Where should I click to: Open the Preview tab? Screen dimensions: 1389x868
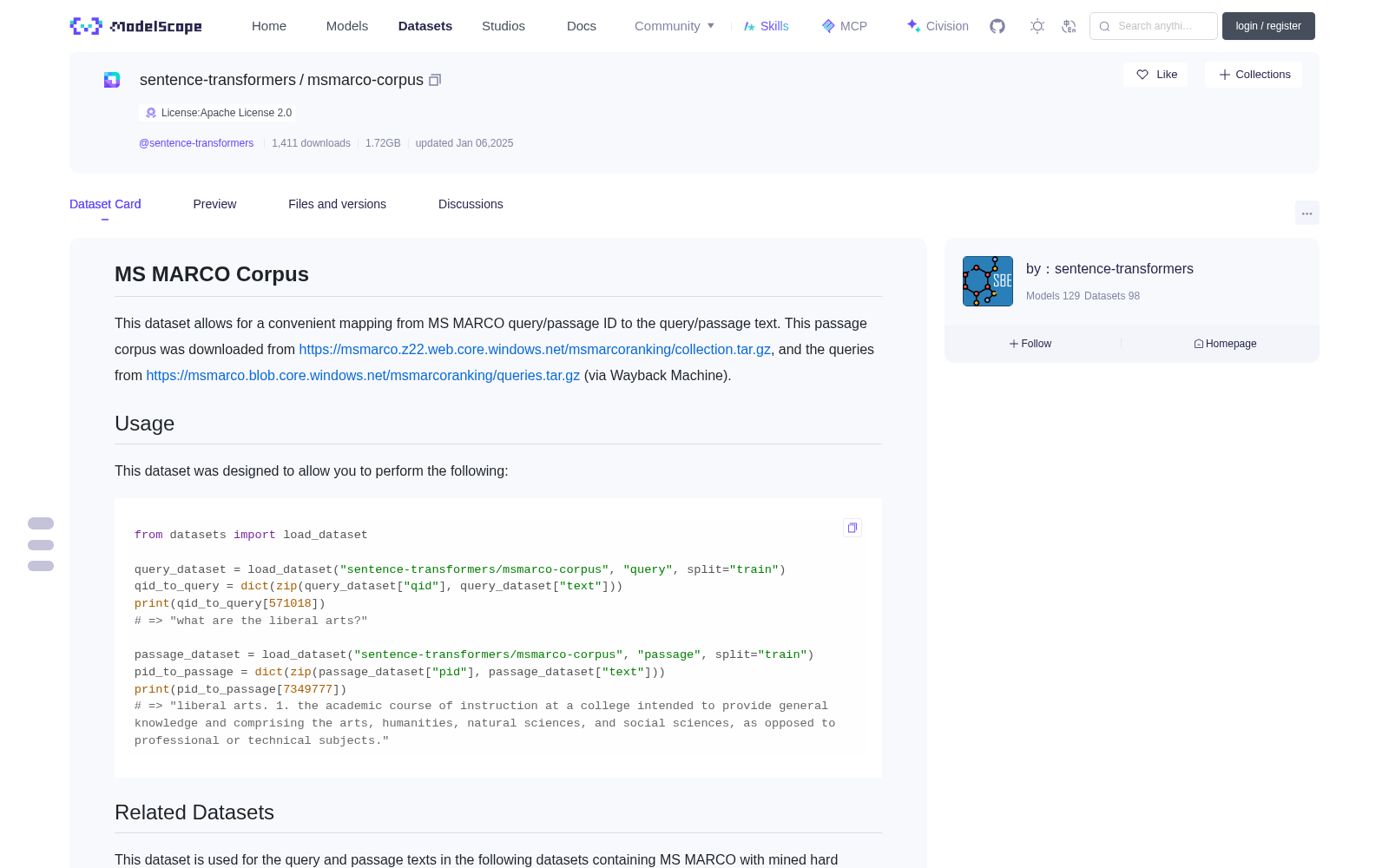coord(214,204)
